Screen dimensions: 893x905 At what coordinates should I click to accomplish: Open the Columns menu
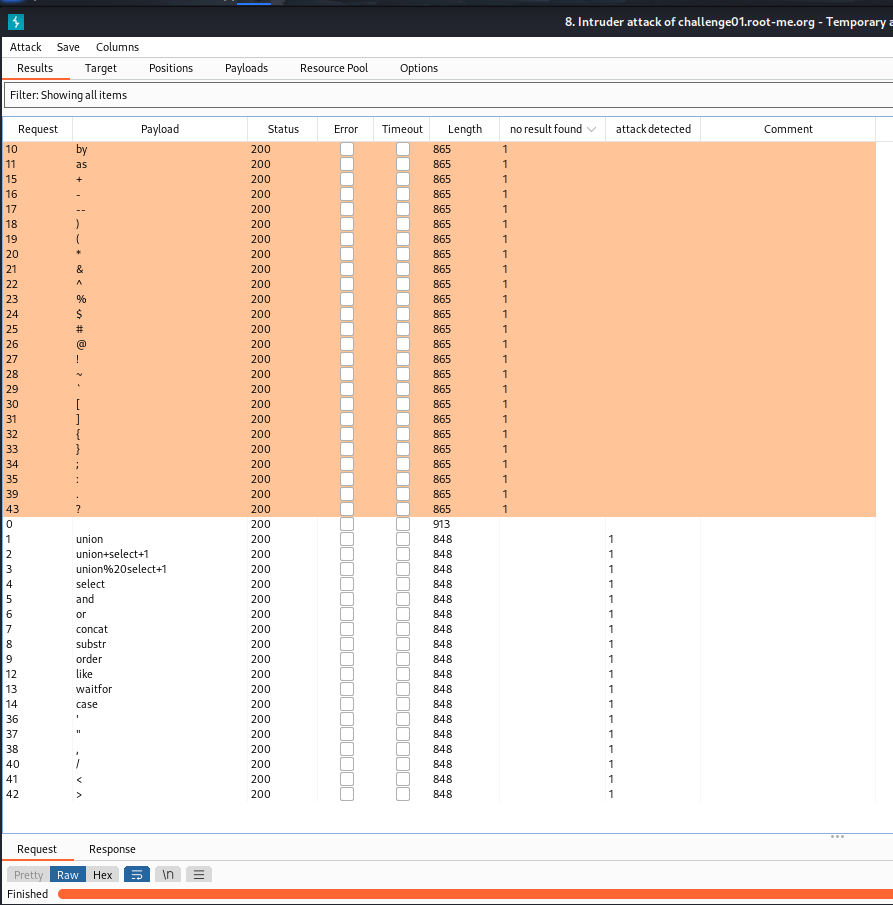pos(117,47)
